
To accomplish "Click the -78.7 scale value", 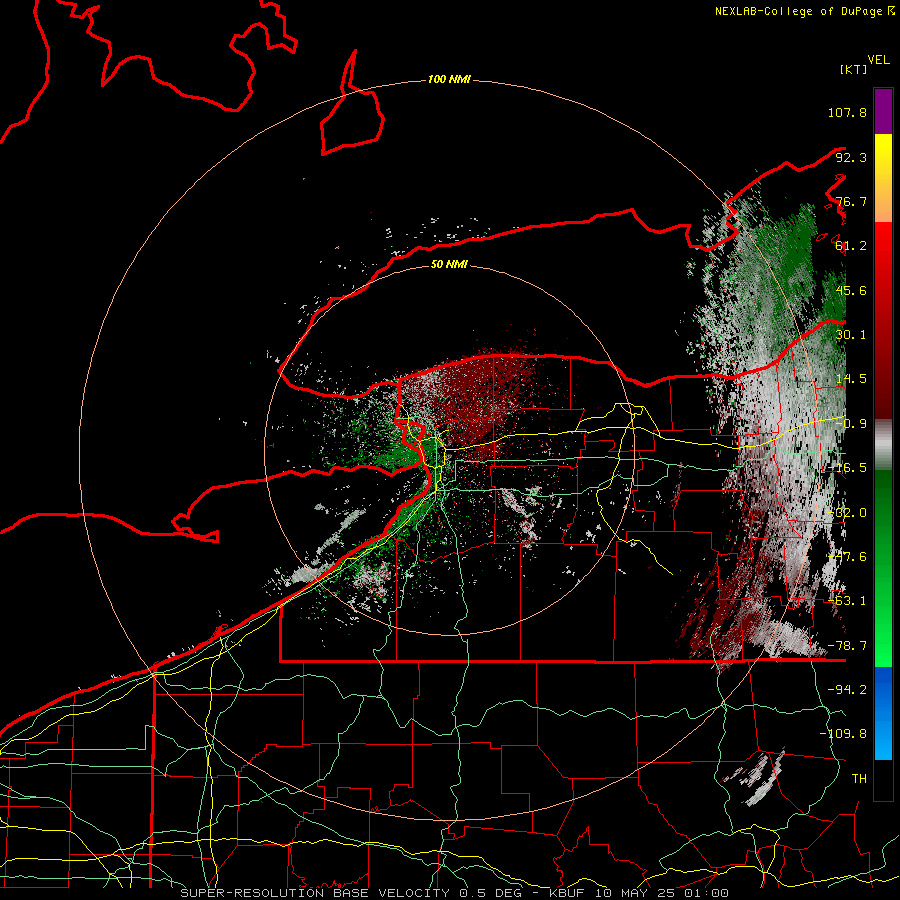I will tap(847, 646).
